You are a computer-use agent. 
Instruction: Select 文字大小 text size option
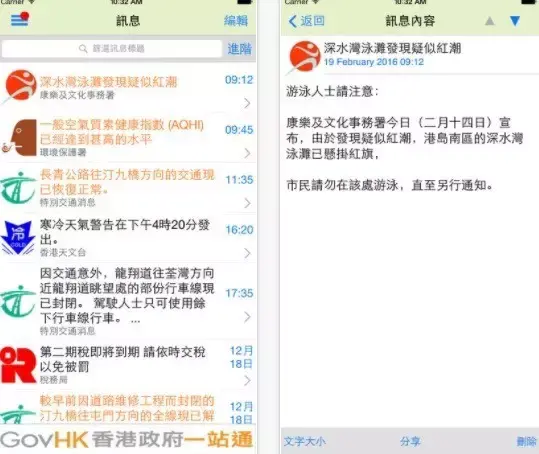pos(304,441)
